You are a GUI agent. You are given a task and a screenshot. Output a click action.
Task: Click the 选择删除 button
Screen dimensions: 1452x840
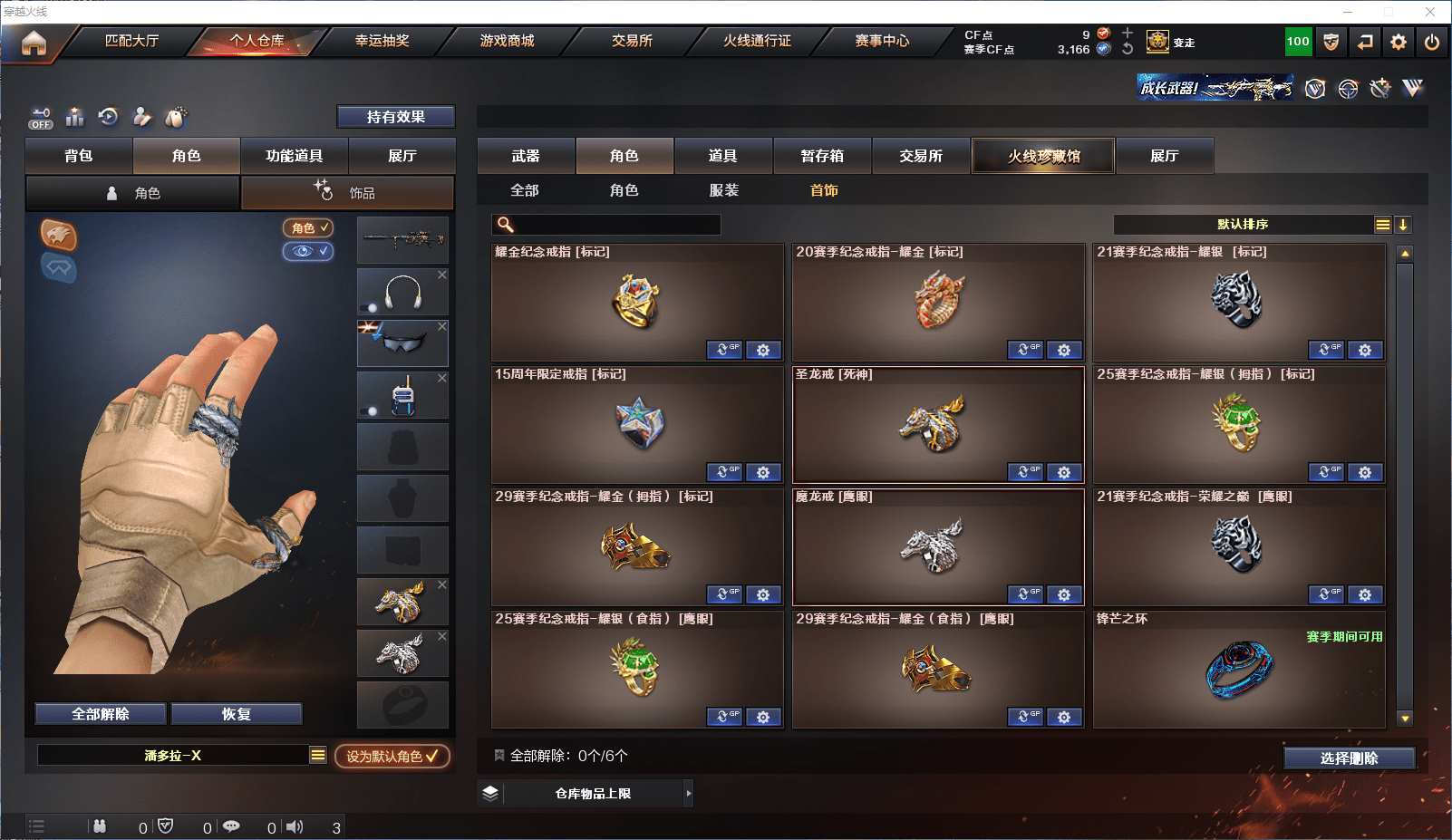tap(1350, 758)
